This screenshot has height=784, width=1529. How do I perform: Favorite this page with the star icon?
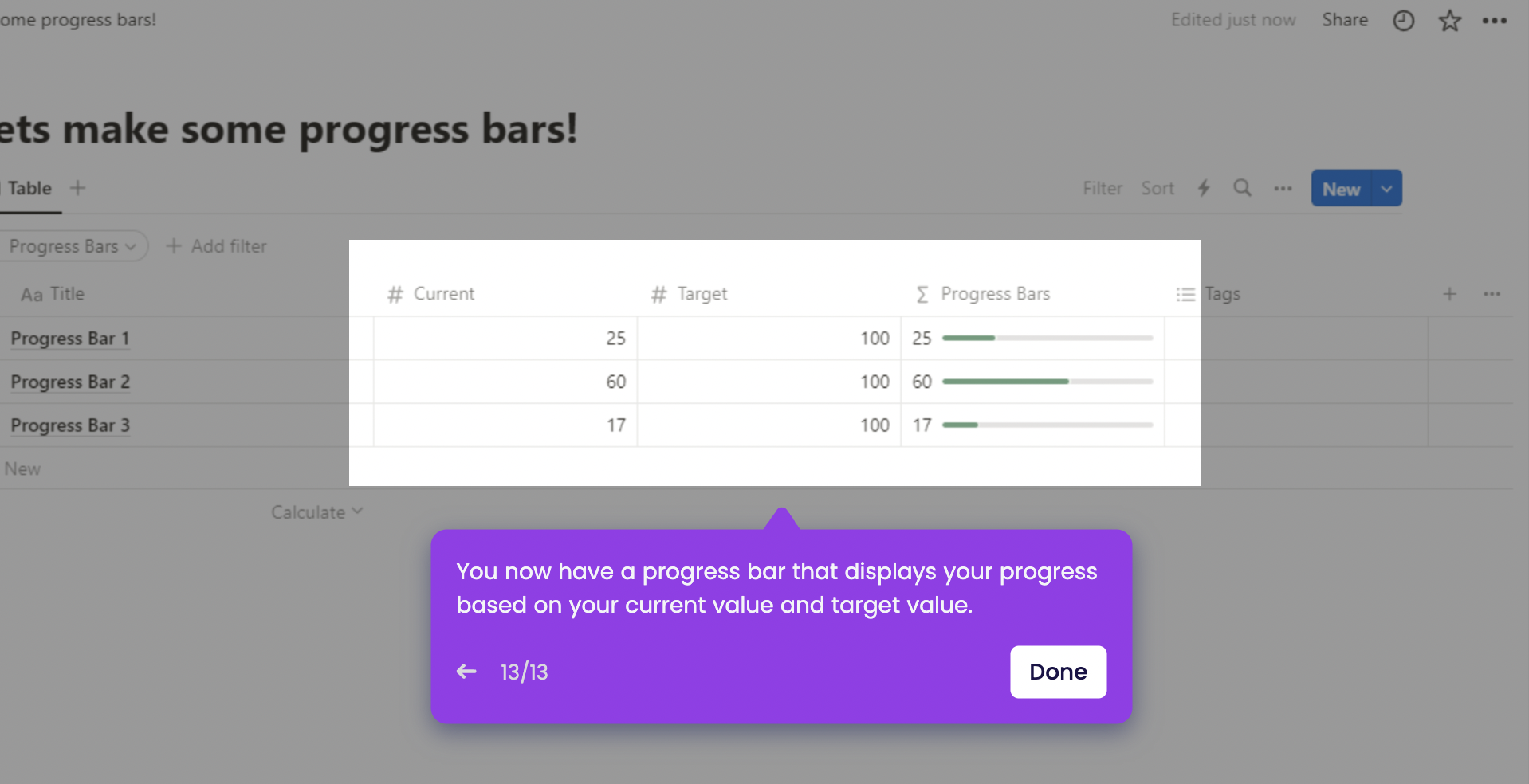tap(1448, 21)
